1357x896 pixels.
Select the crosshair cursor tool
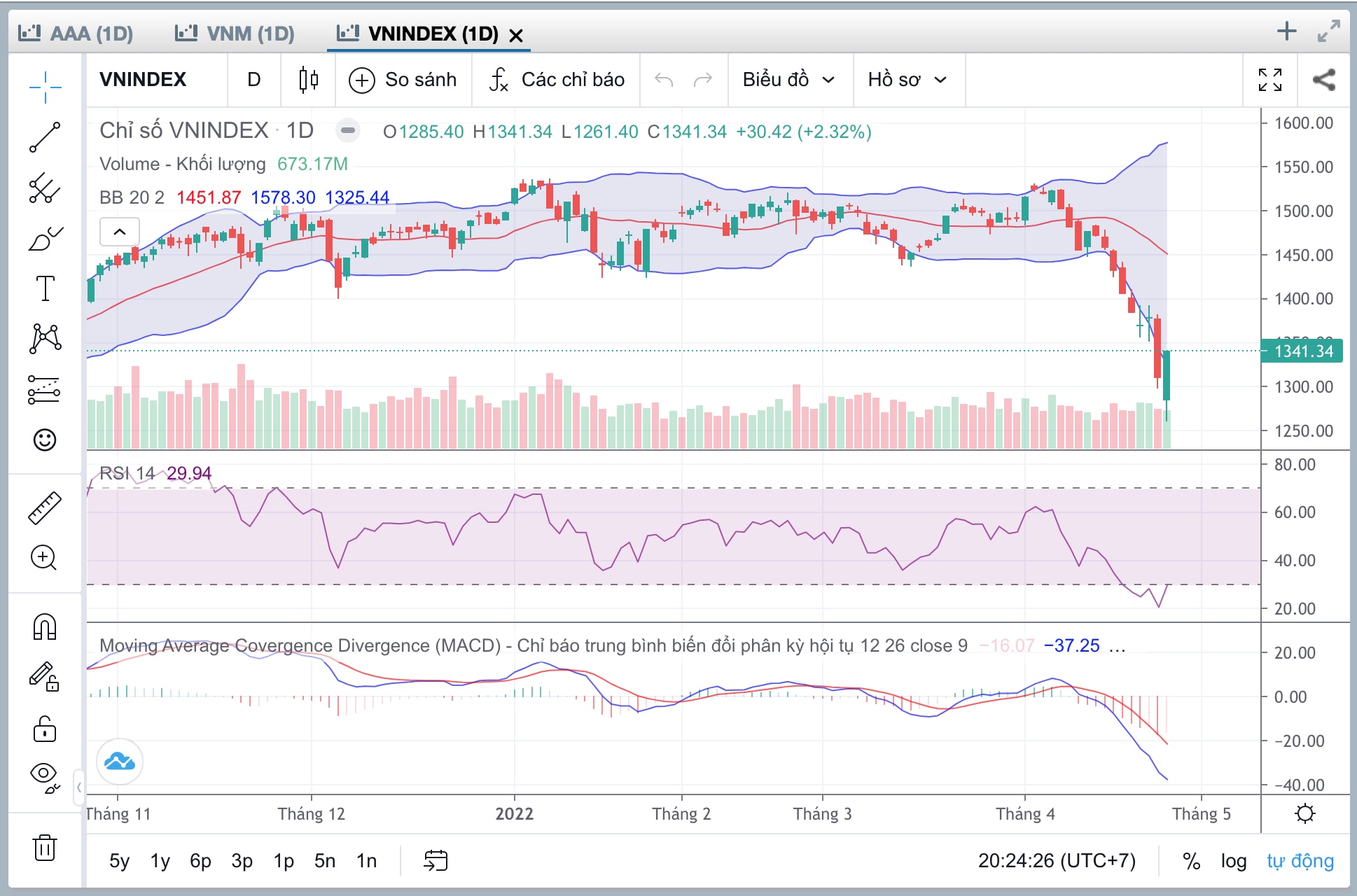point(46,87)
